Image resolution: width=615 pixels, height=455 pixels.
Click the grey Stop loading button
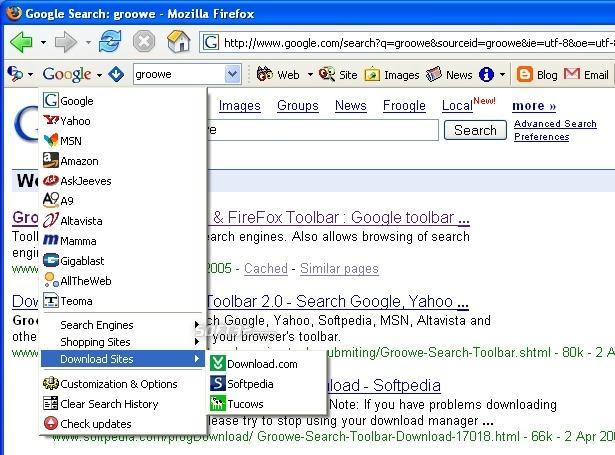tap(144, 41)
